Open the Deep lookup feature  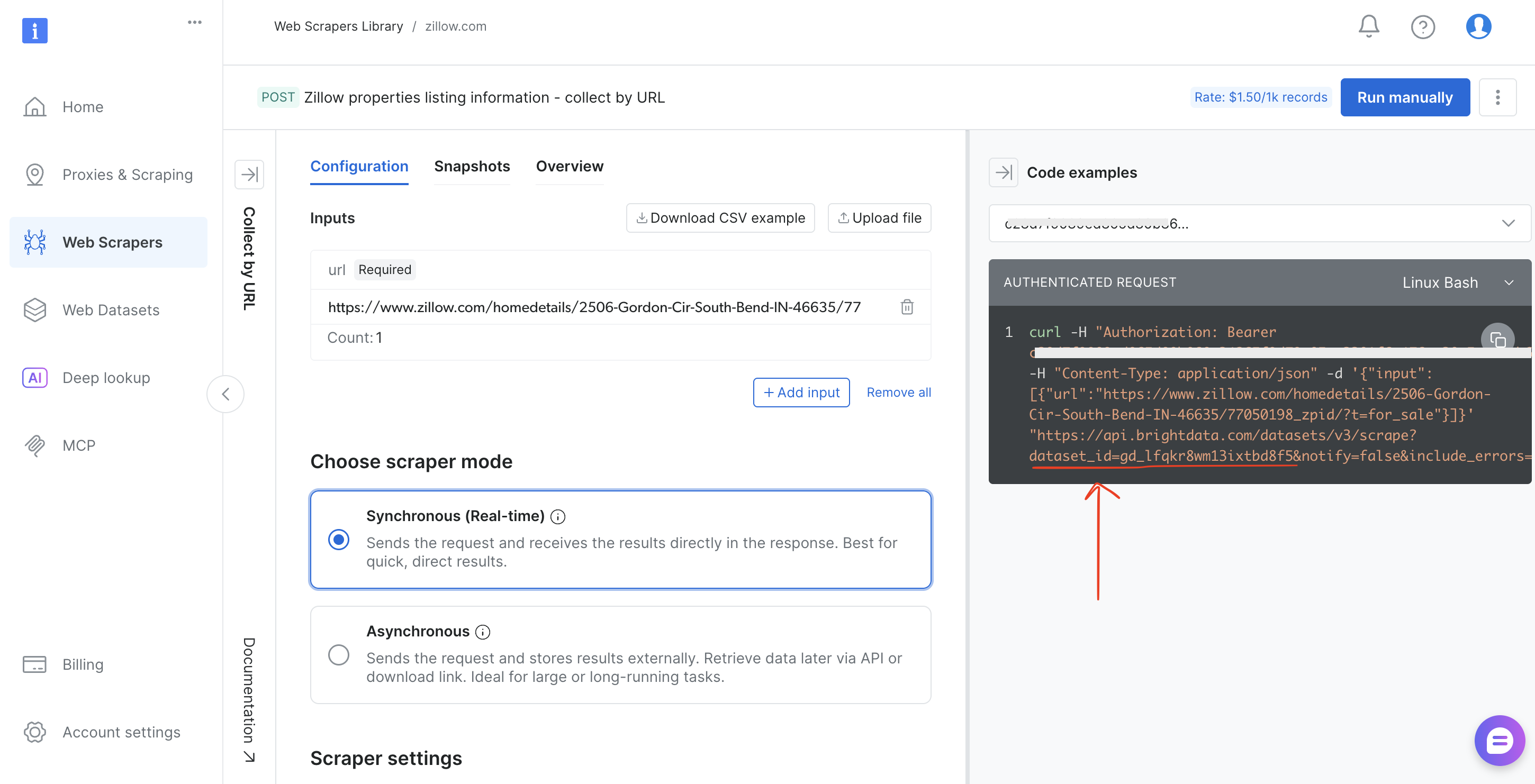coord(106,377)
